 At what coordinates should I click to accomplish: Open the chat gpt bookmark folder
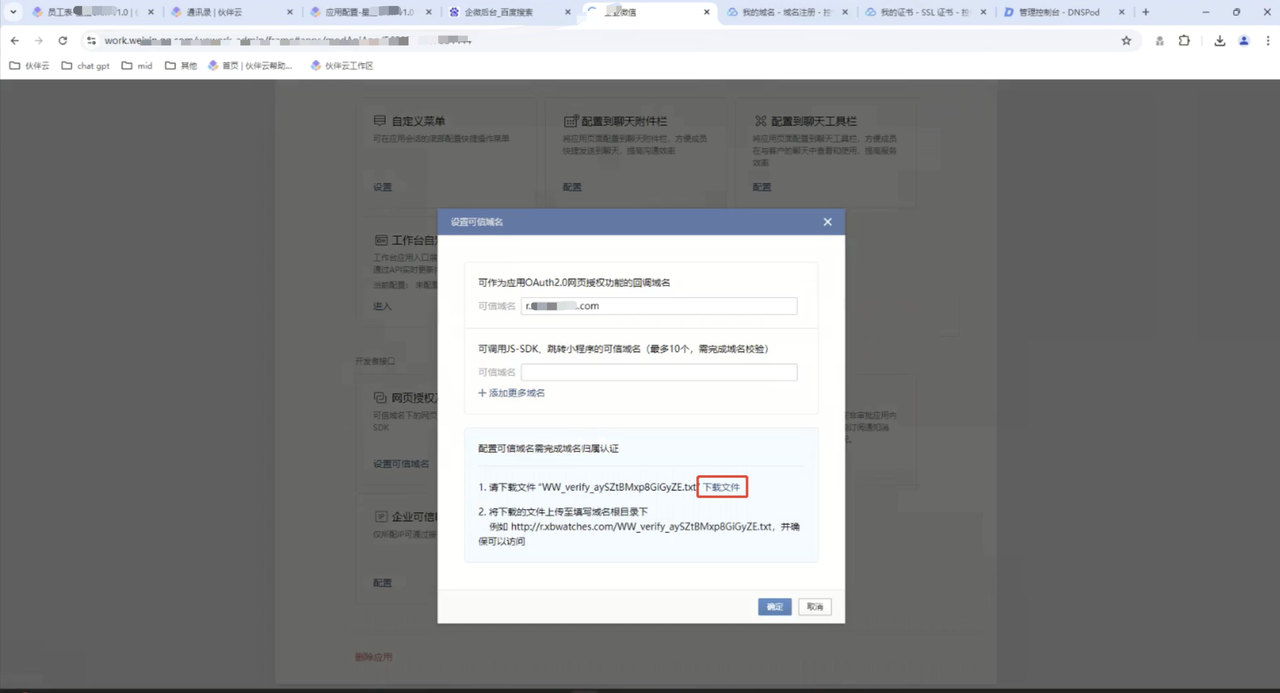coord(86,66)
